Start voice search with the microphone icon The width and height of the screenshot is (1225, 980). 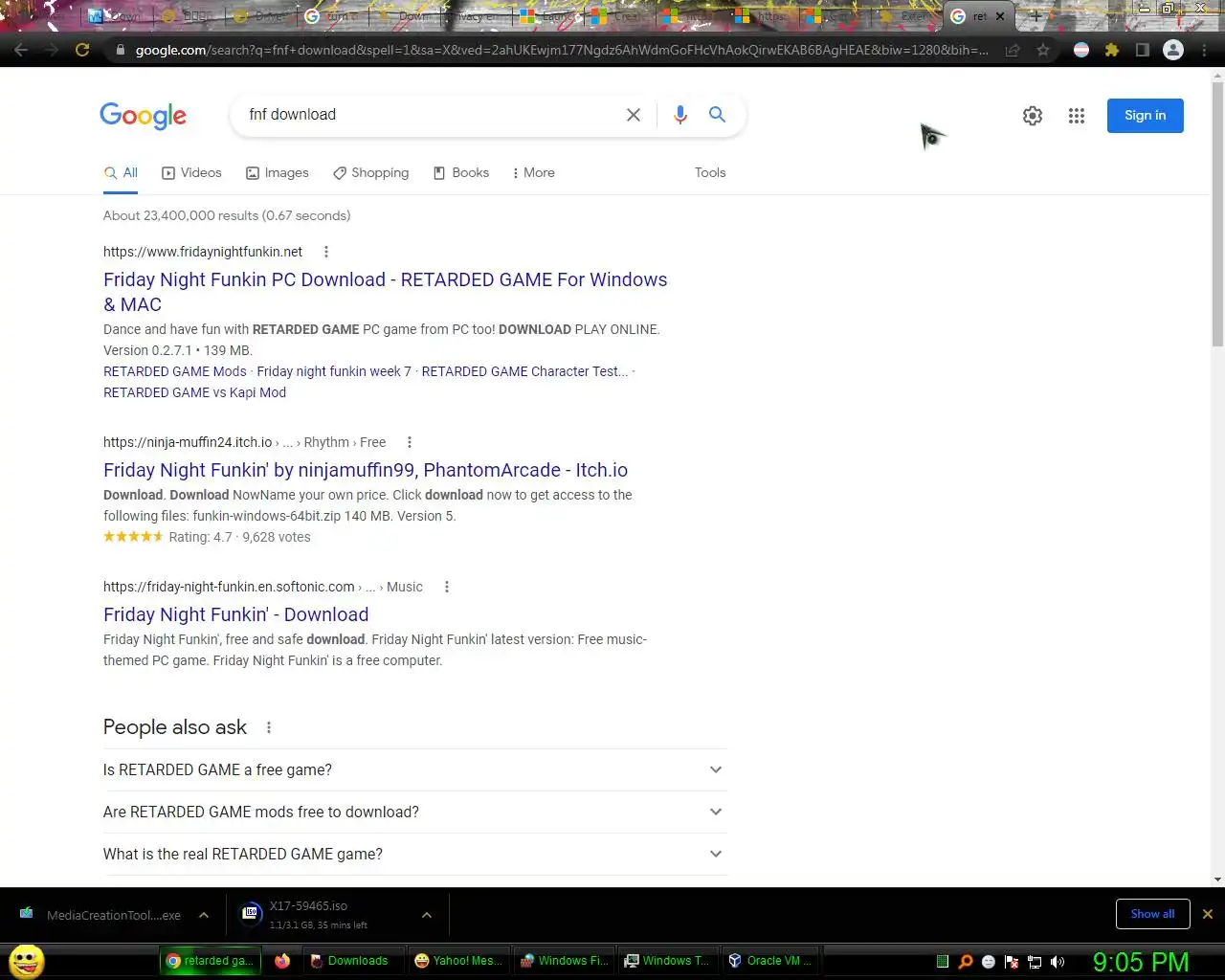[x=680, y=115]
